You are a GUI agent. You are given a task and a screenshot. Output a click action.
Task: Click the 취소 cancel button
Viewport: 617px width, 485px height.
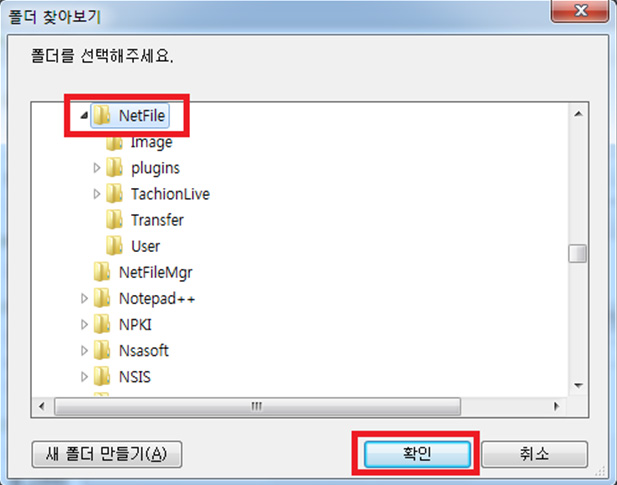pyautogui.click(x=534, y=454)
